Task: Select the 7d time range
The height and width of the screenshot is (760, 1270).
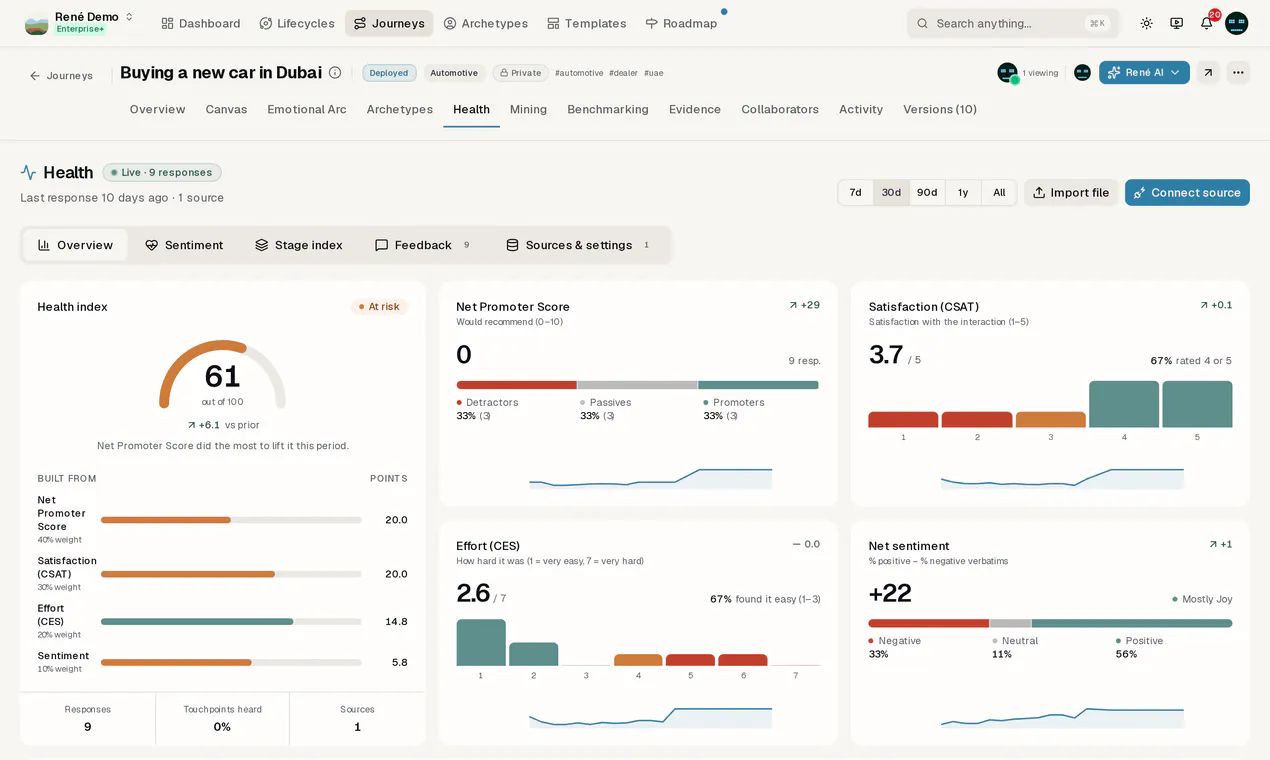Action: click(x=855, y=193)
